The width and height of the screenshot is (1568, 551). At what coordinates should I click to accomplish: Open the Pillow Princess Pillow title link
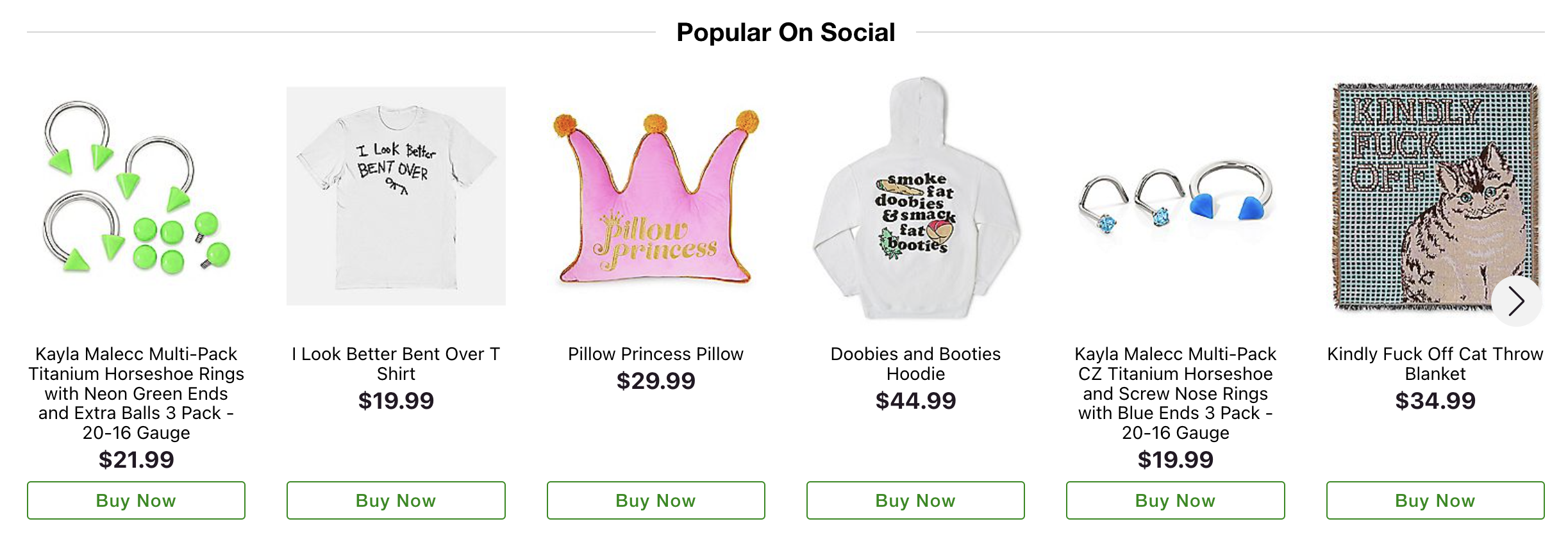point(655,354)
